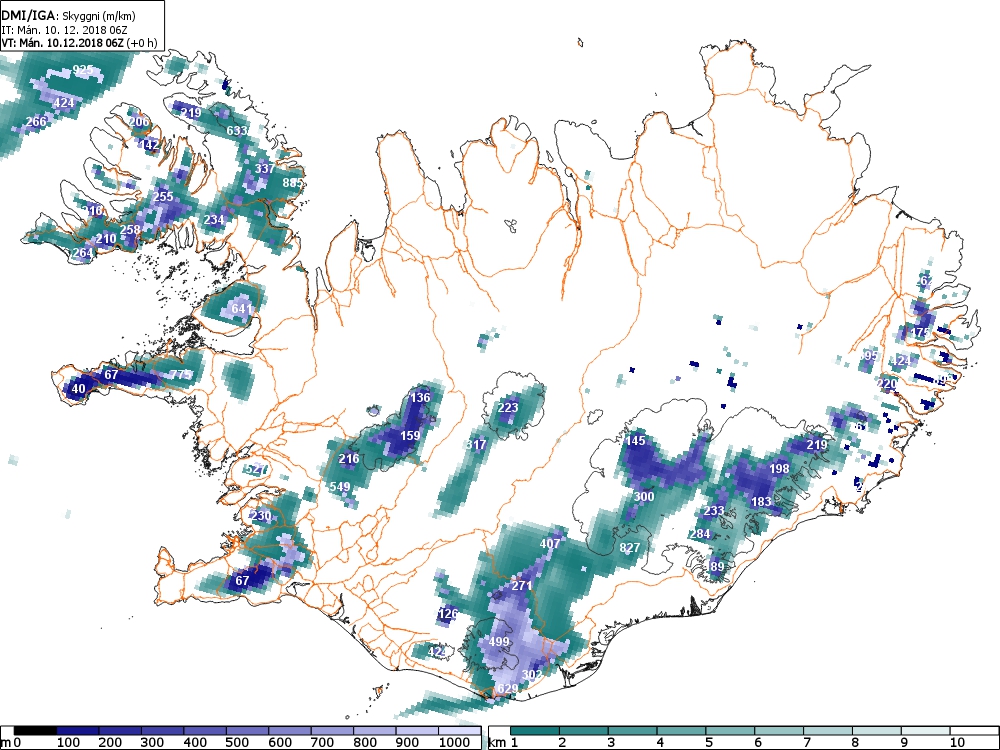Click the visibility value 220
1000x750 pixels.
pyautogui.click(x=887, y=384)
